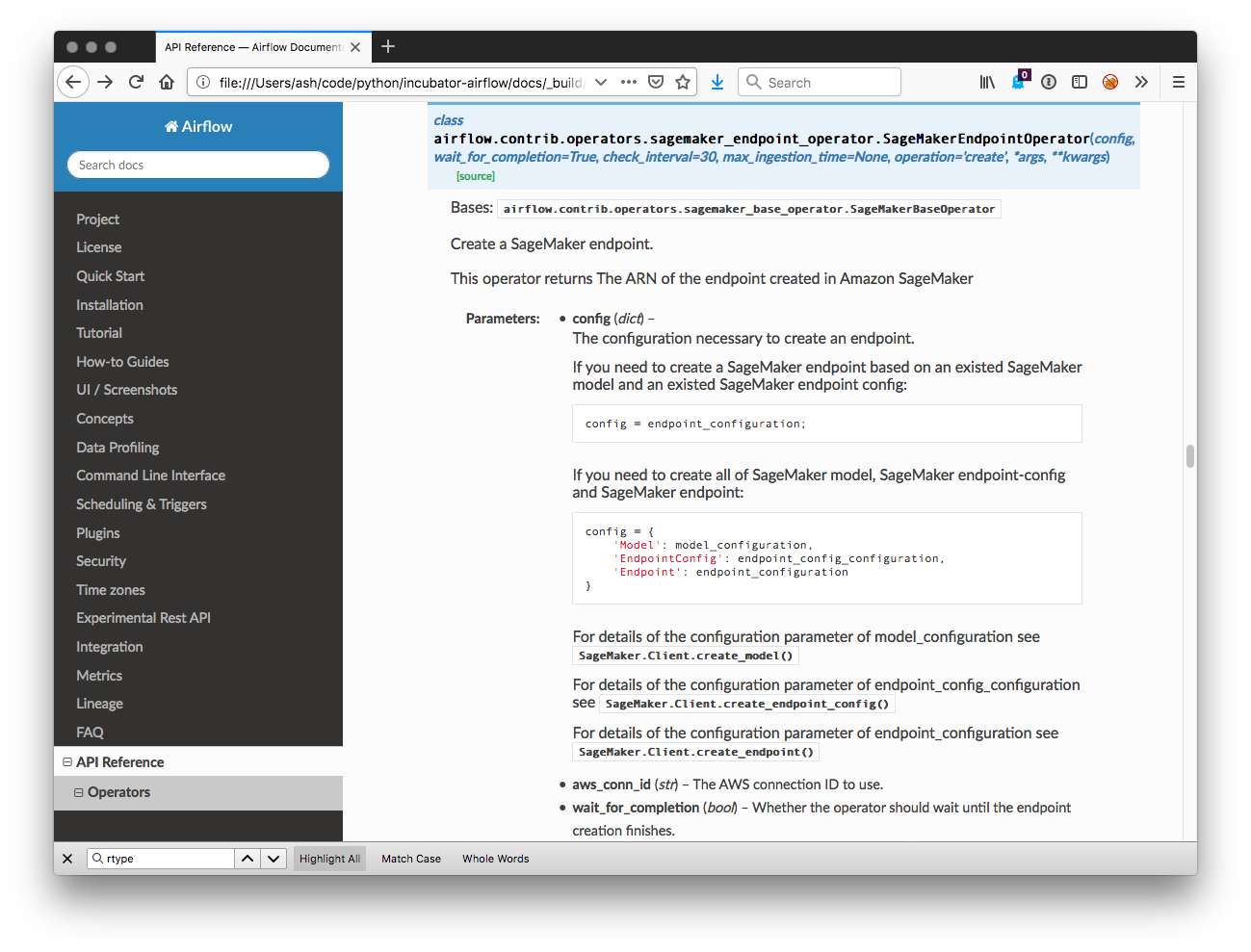Toggle the browser sidebar view
Screen dimensions: 1251x952
coord(1080,82)
